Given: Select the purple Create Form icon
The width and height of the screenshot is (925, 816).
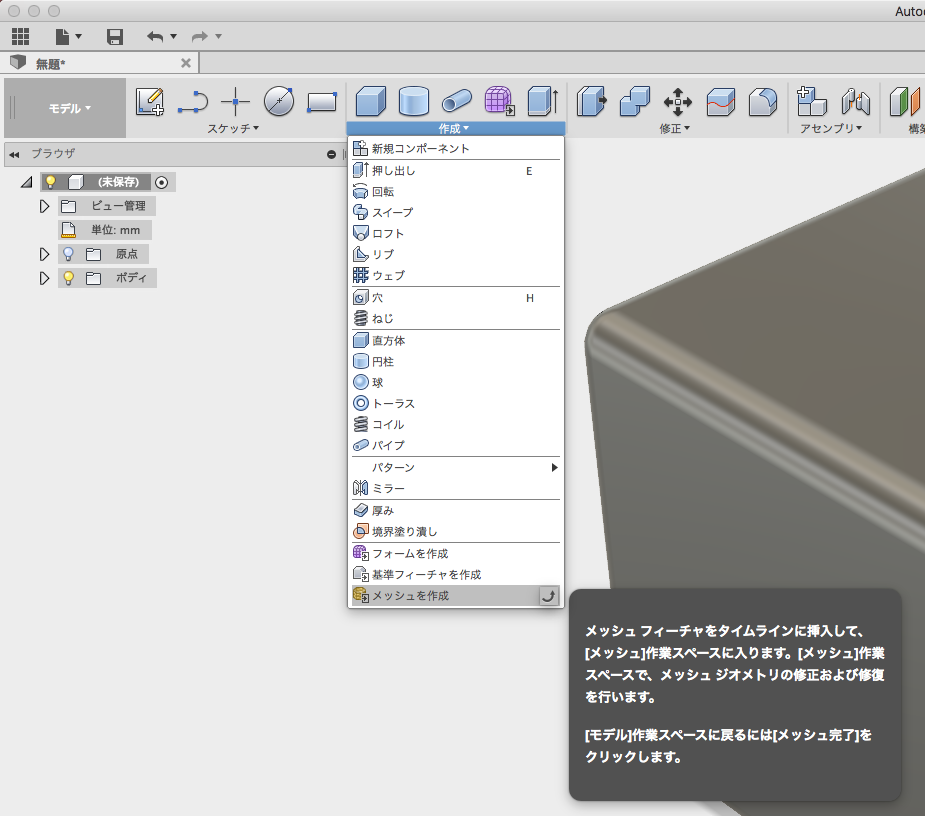Looking at the screenshot, I should 499,101.
